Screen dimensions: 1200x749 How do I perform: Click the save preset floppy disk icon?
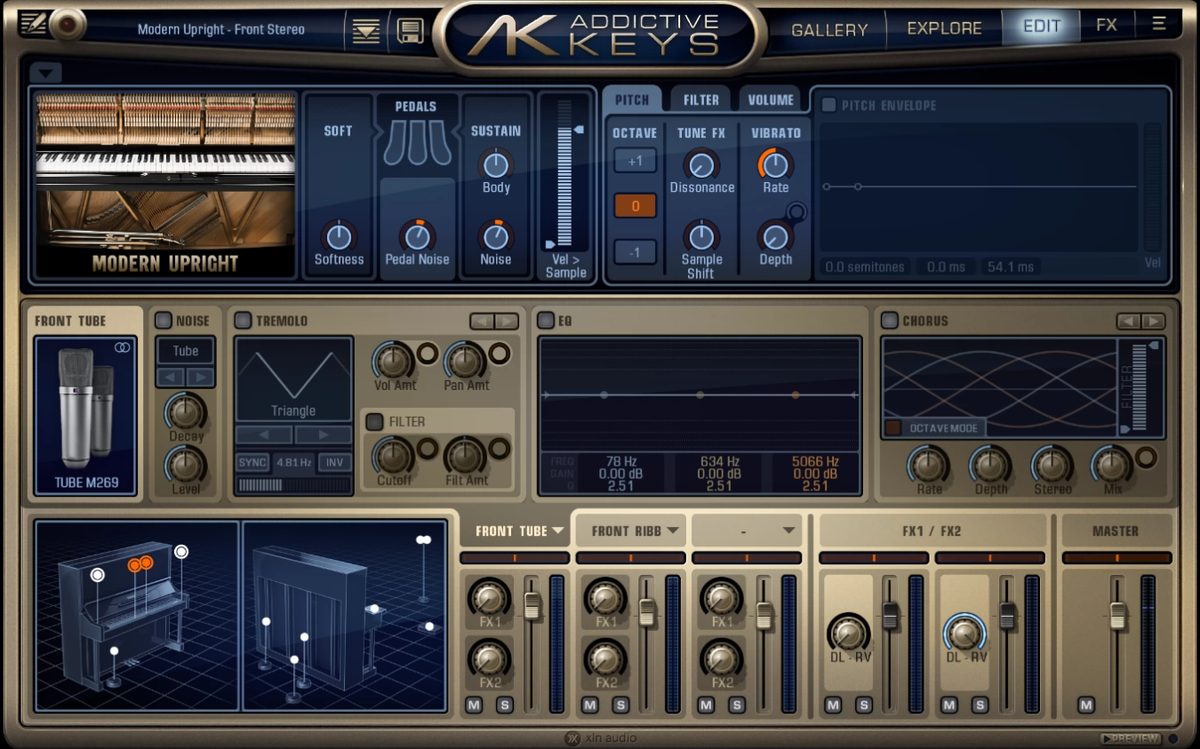pos(411,30)
